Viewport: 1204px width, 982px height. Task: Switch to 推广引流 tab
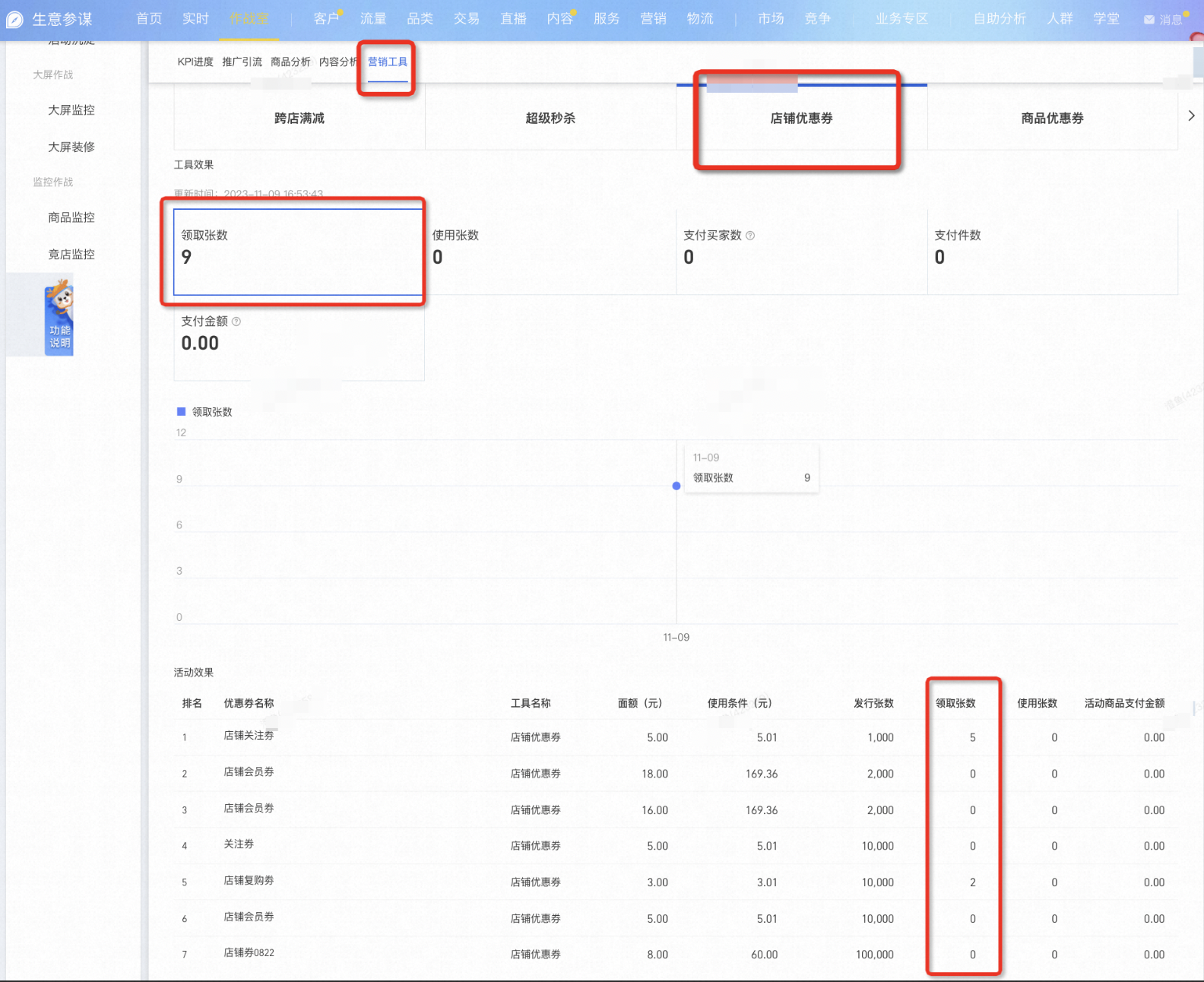pos(242,62)
